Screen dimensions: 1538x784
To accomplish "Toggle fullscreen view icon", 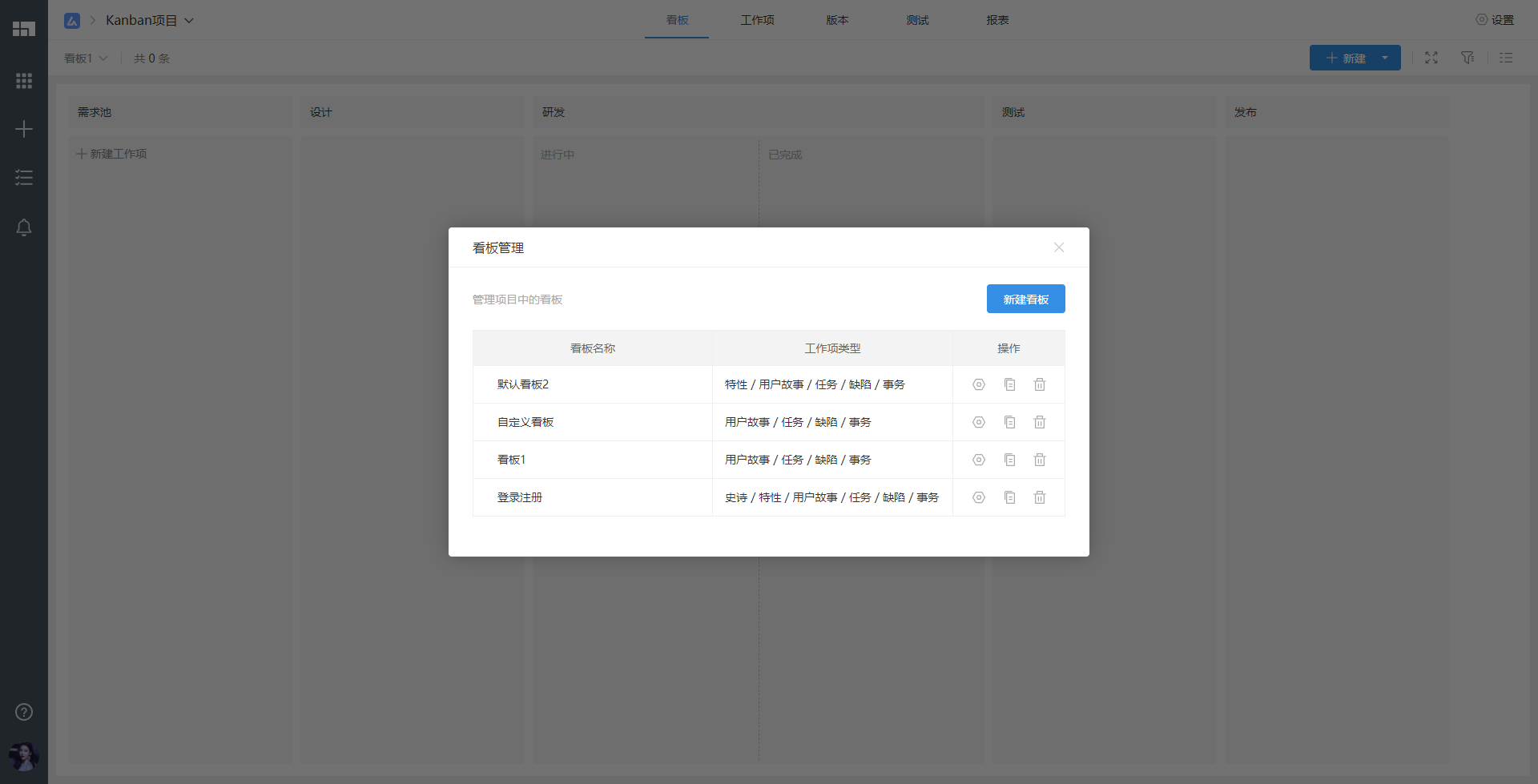I will point(1431,58).
